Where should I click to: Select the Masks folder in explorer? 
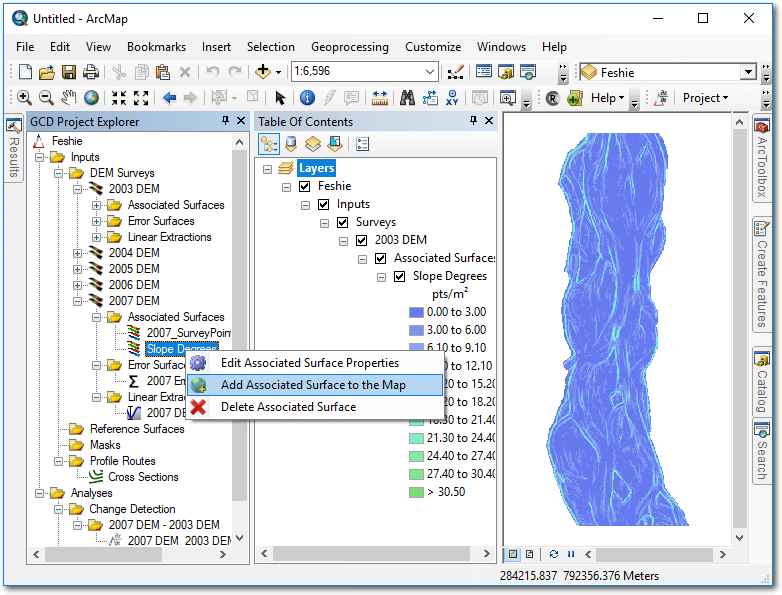coord(105,445)
